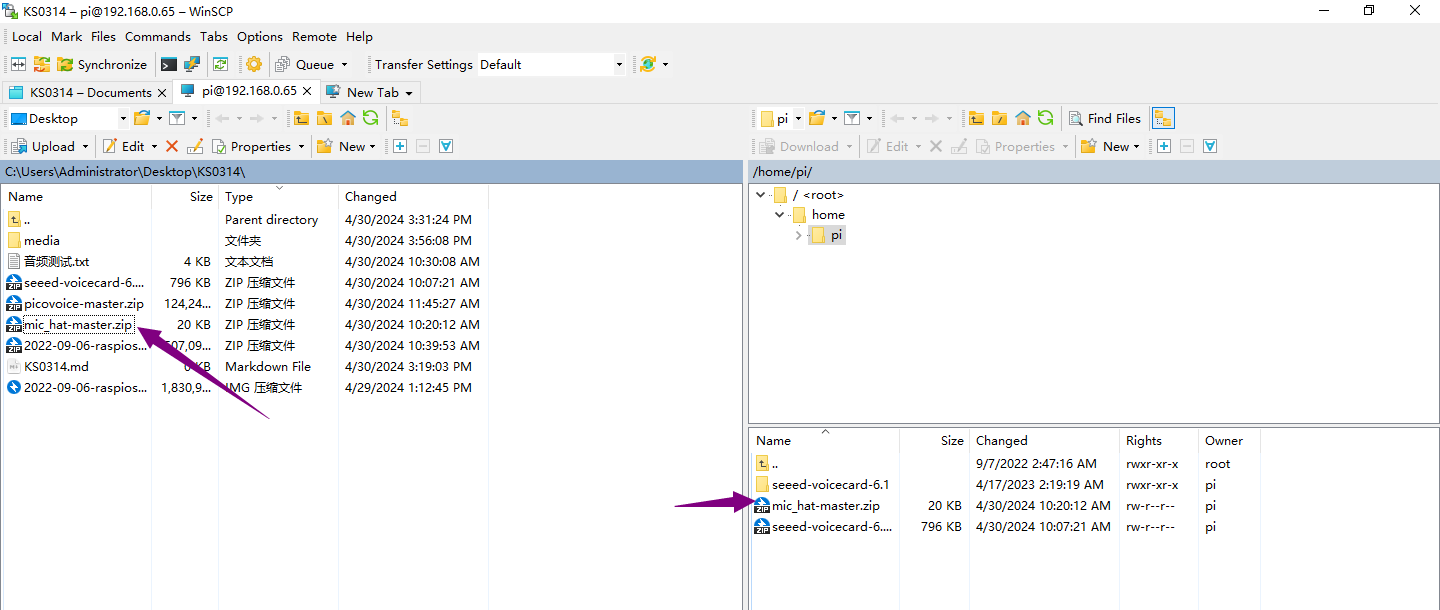Select remote file mic_hat-master.zip

click(x=825, y=505)
